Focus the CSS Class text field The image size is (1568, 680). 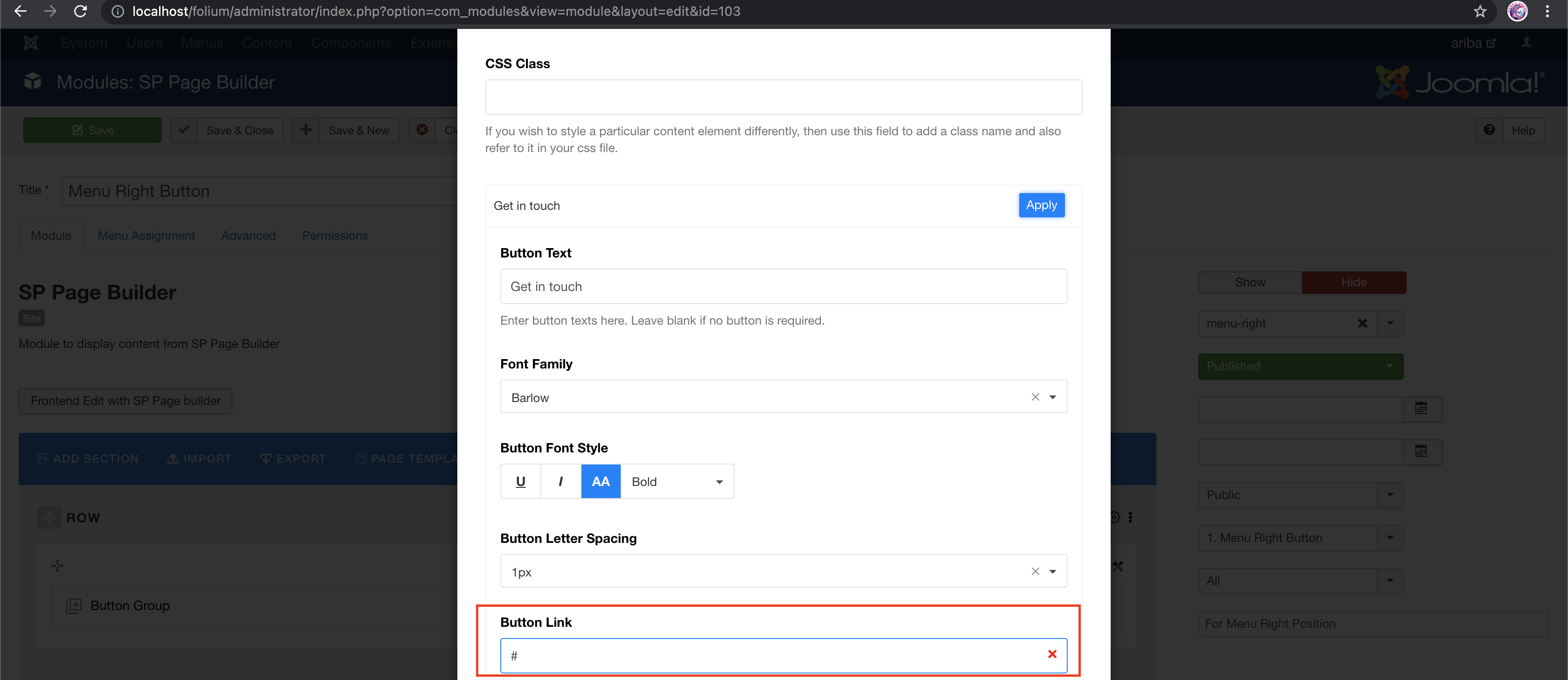(x=783, y=97)
